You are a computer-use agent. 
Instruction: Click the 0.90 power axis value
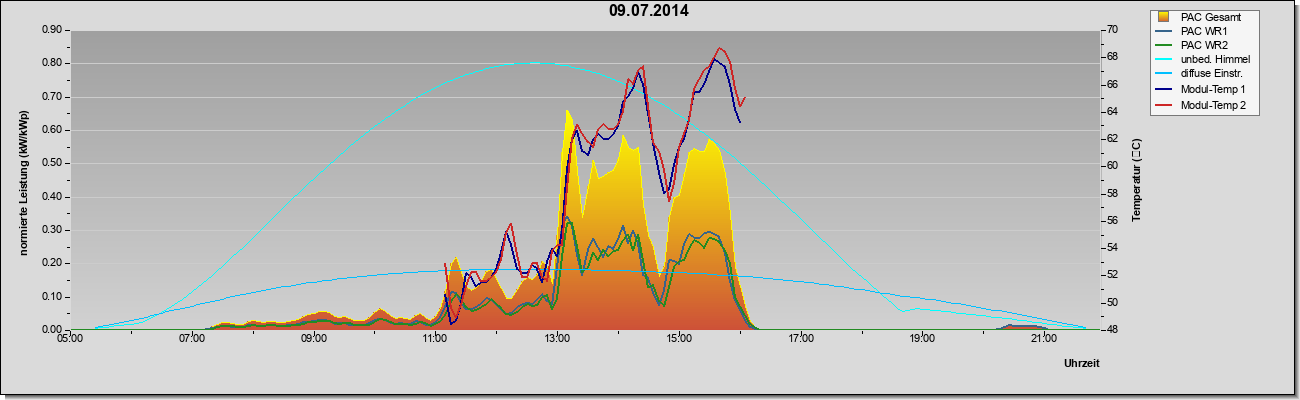tap(52, 30)
